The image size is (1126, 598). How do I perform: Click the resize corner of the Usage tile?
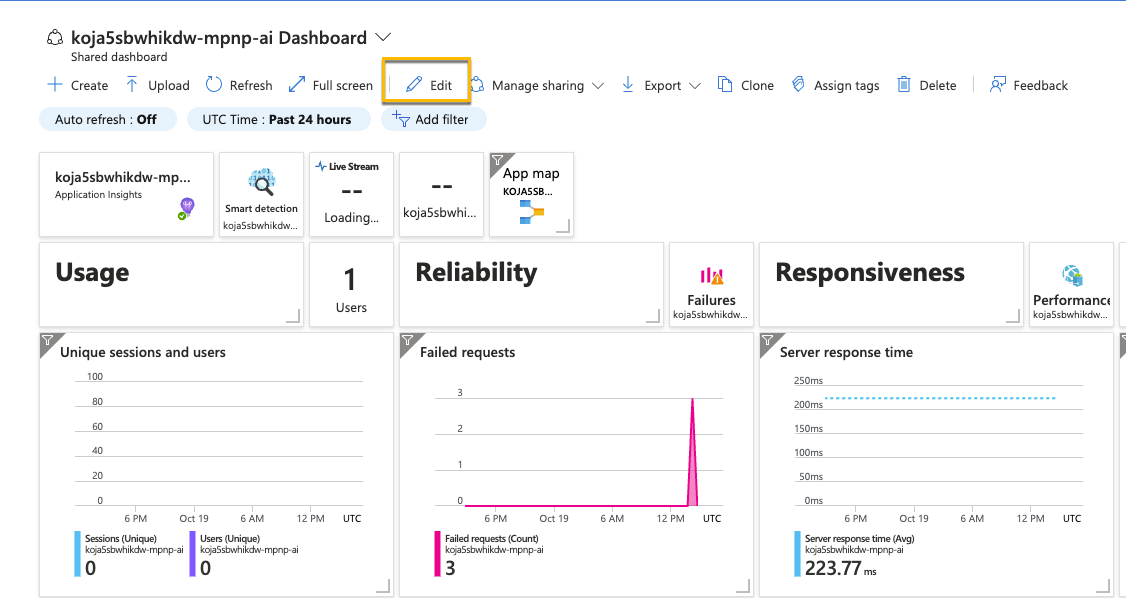point(294,317)
